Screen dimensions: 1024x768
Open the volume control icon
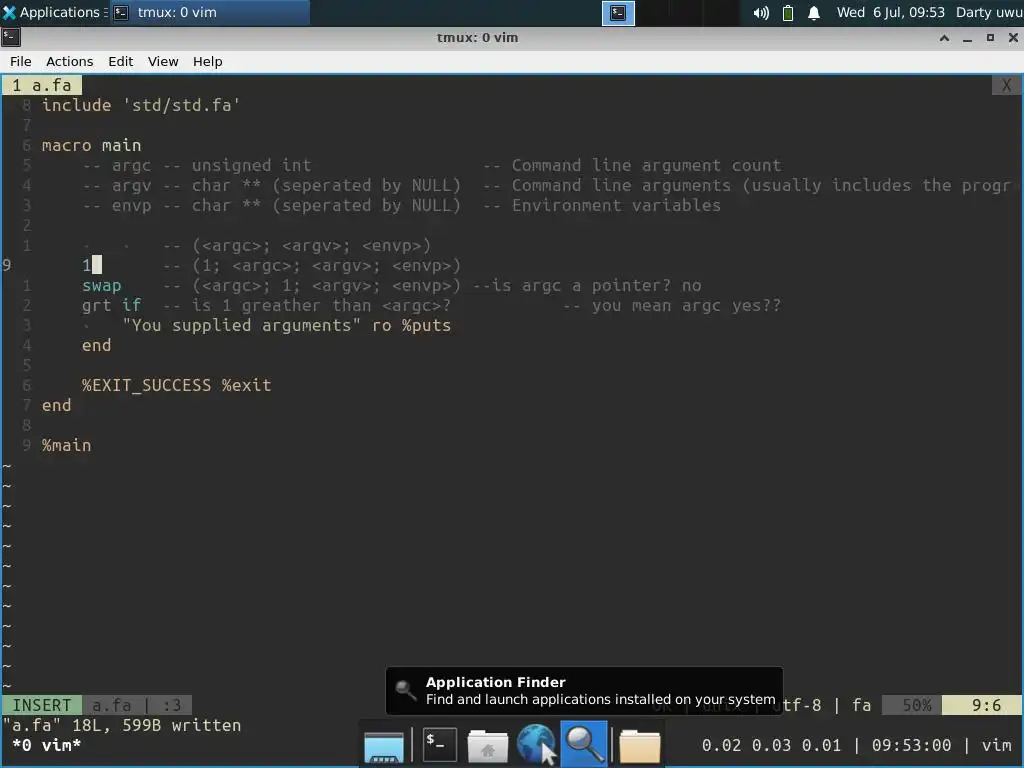tap(761, 13)
